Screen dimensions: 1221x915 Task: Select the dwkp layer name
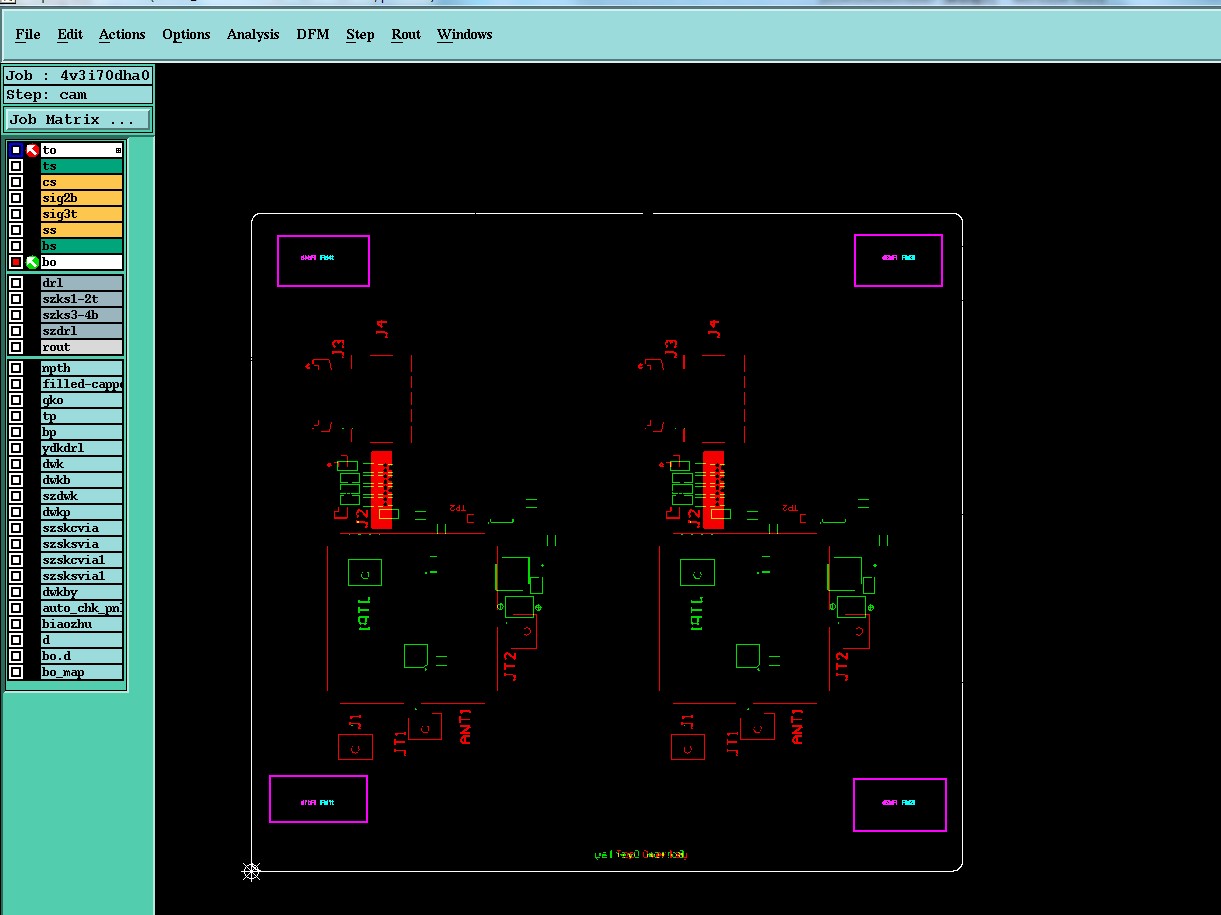pos(82,512)
